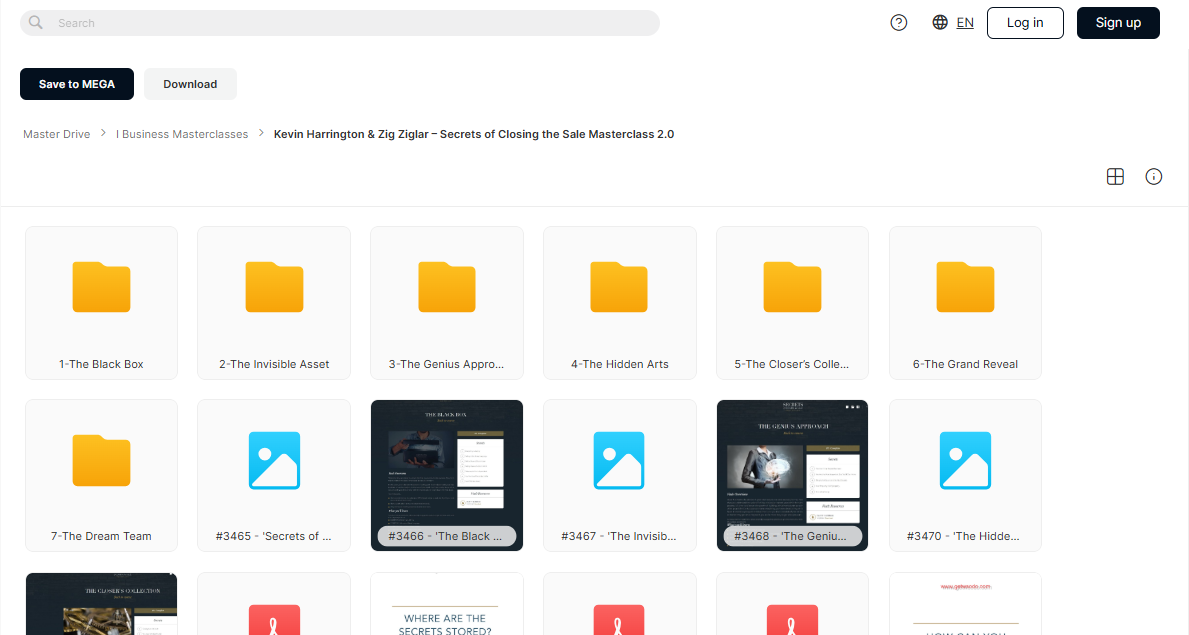This screenshot has height=635, width=1189.
Task: Click the three-dot menu on #3468 tile
Action: [852, 407]
